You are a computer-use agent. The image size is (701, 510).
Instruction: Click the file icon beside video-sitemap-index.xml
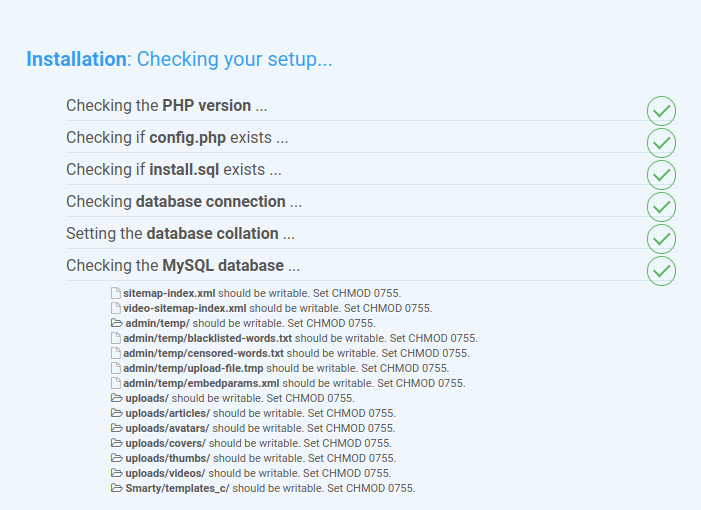pyautogui.click(x=116, y=308)
